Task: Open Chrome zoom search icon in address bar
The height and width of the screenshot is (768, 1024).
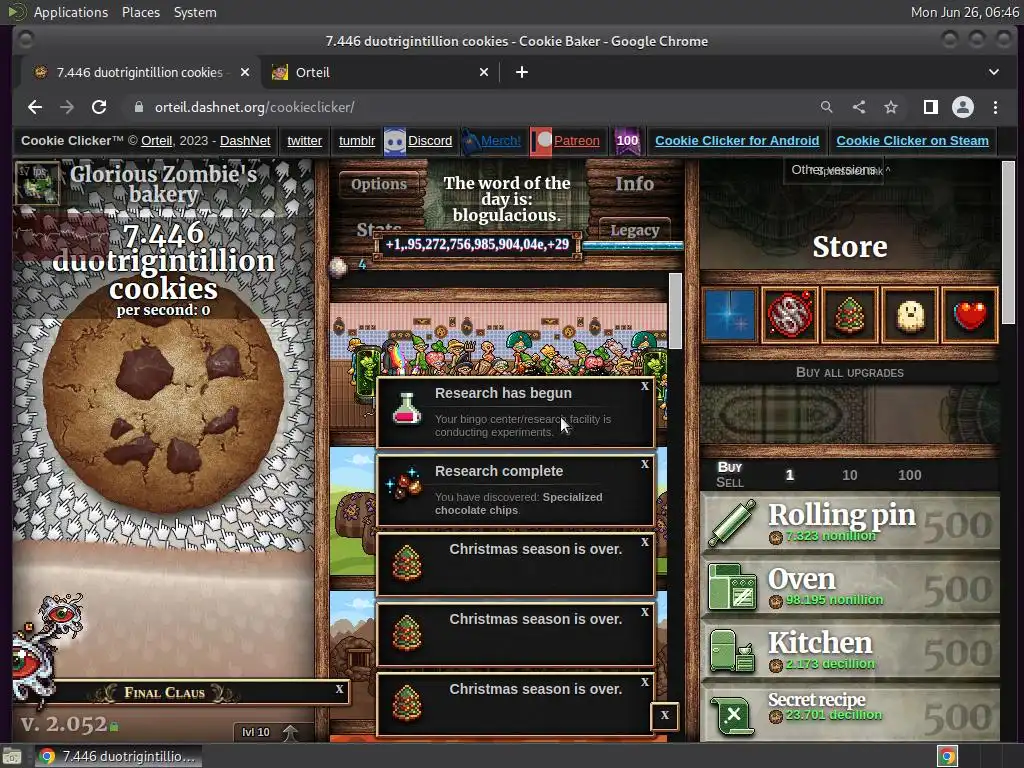Action: (827, 107)
